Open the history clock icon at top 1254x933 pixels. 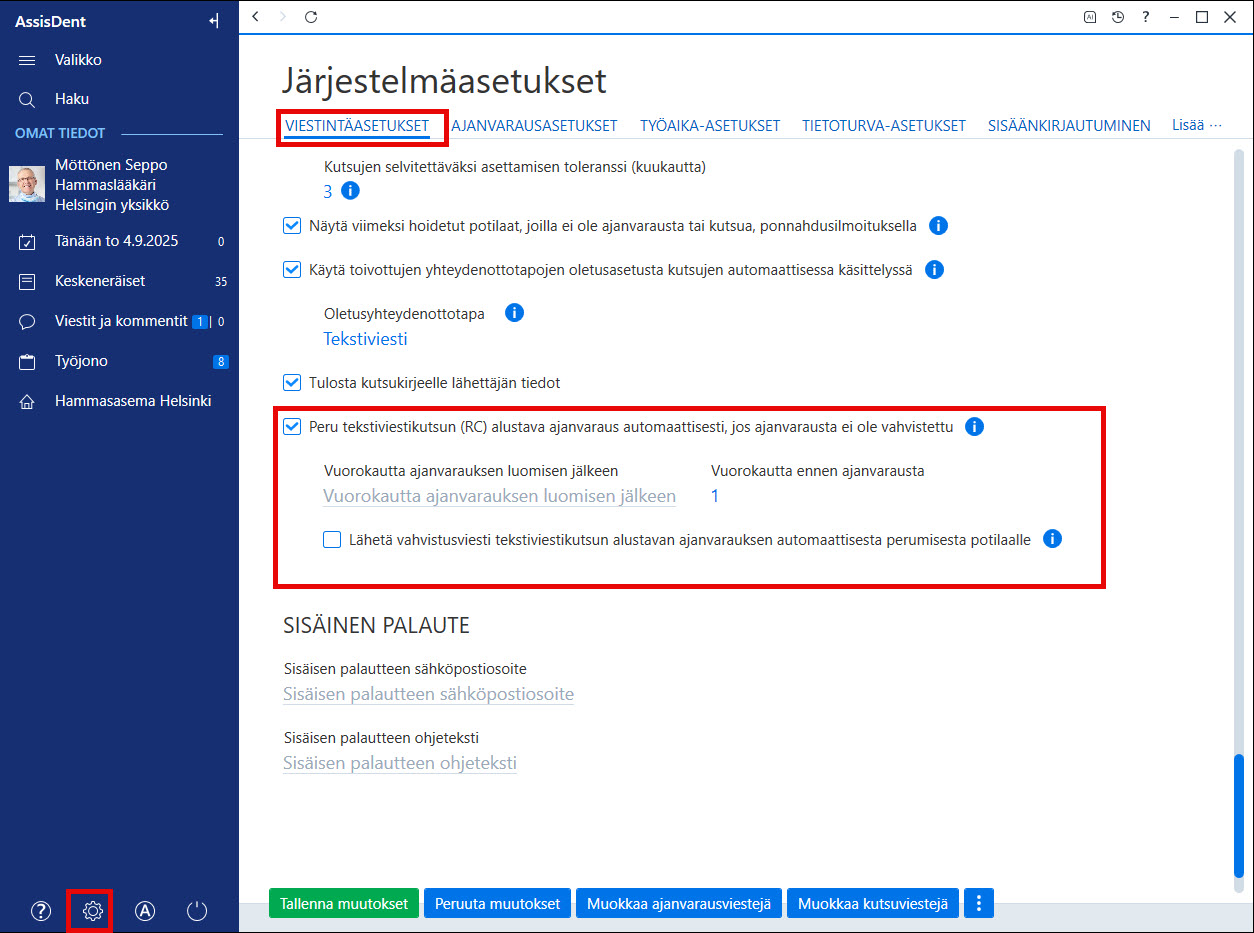(x=1118, y=17)
